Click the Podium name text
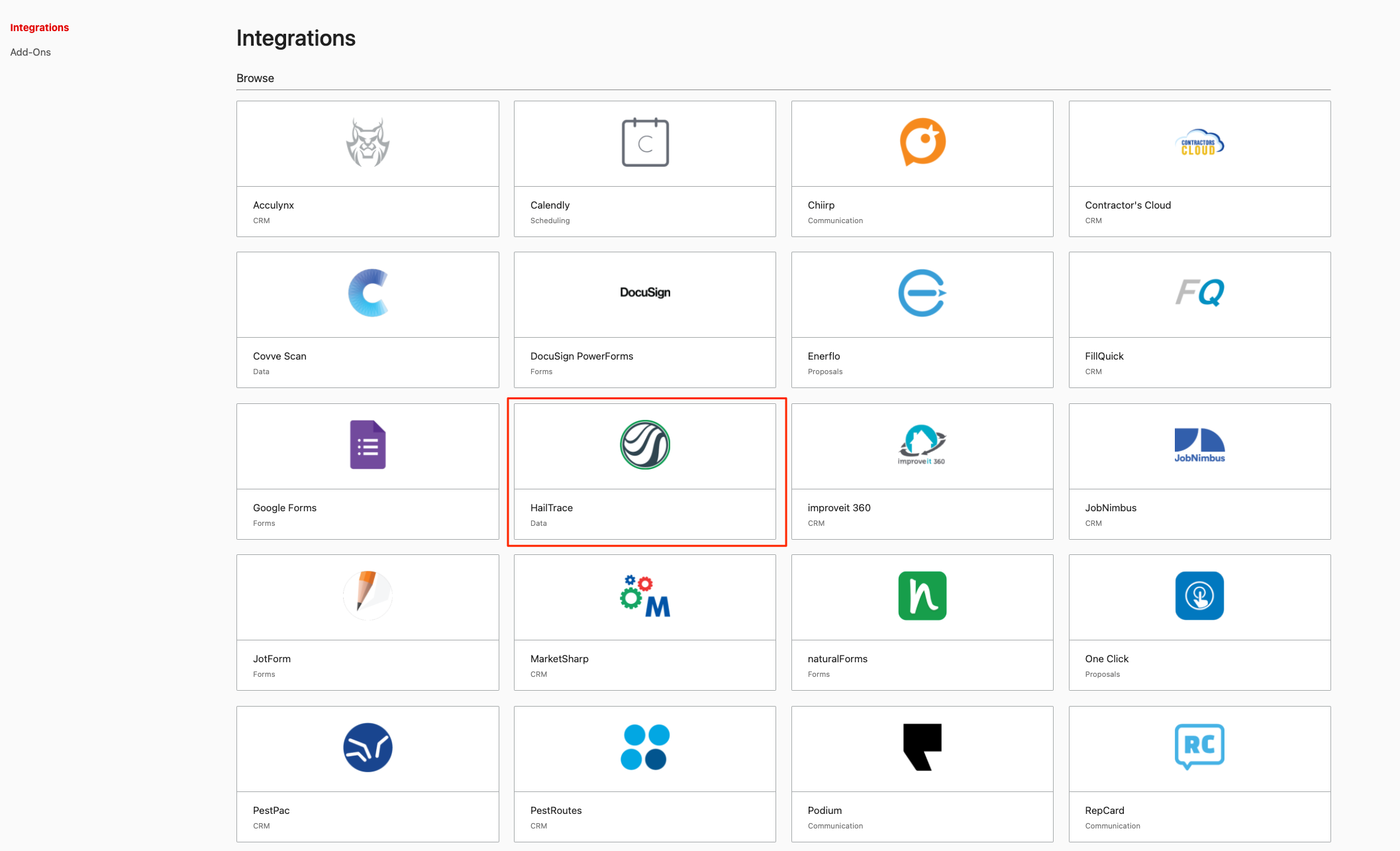The image size is (1400, 851). click(x=825, y=810)
